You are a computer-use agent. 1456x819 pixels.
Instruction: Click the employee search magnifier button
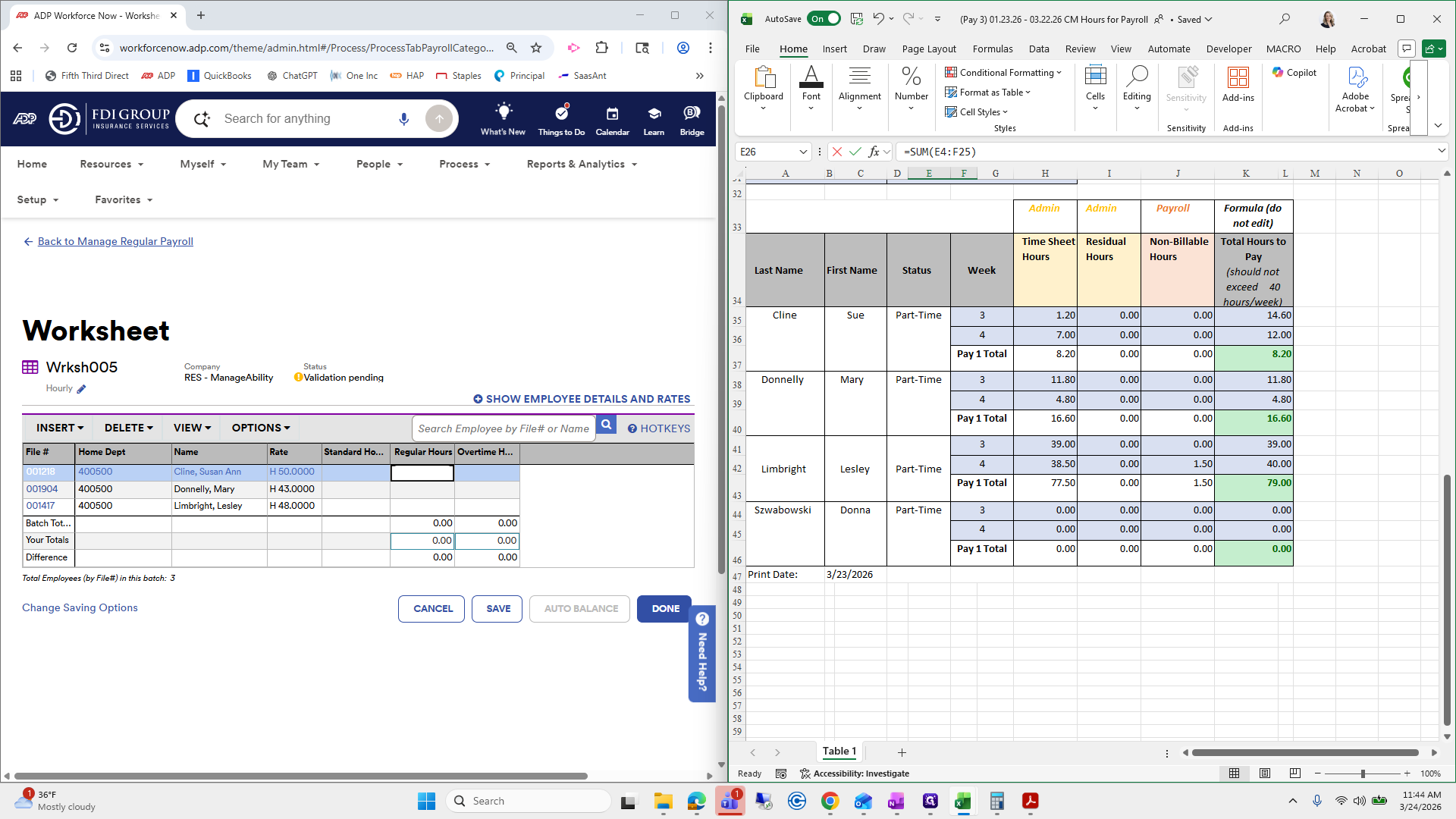[606, 425]
